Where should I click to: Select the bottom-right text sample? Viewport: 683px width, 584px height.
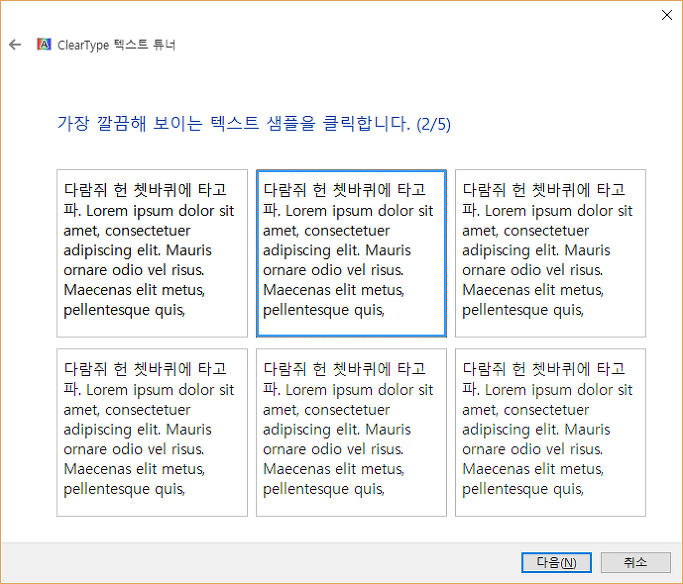click(x=551, y=432)
